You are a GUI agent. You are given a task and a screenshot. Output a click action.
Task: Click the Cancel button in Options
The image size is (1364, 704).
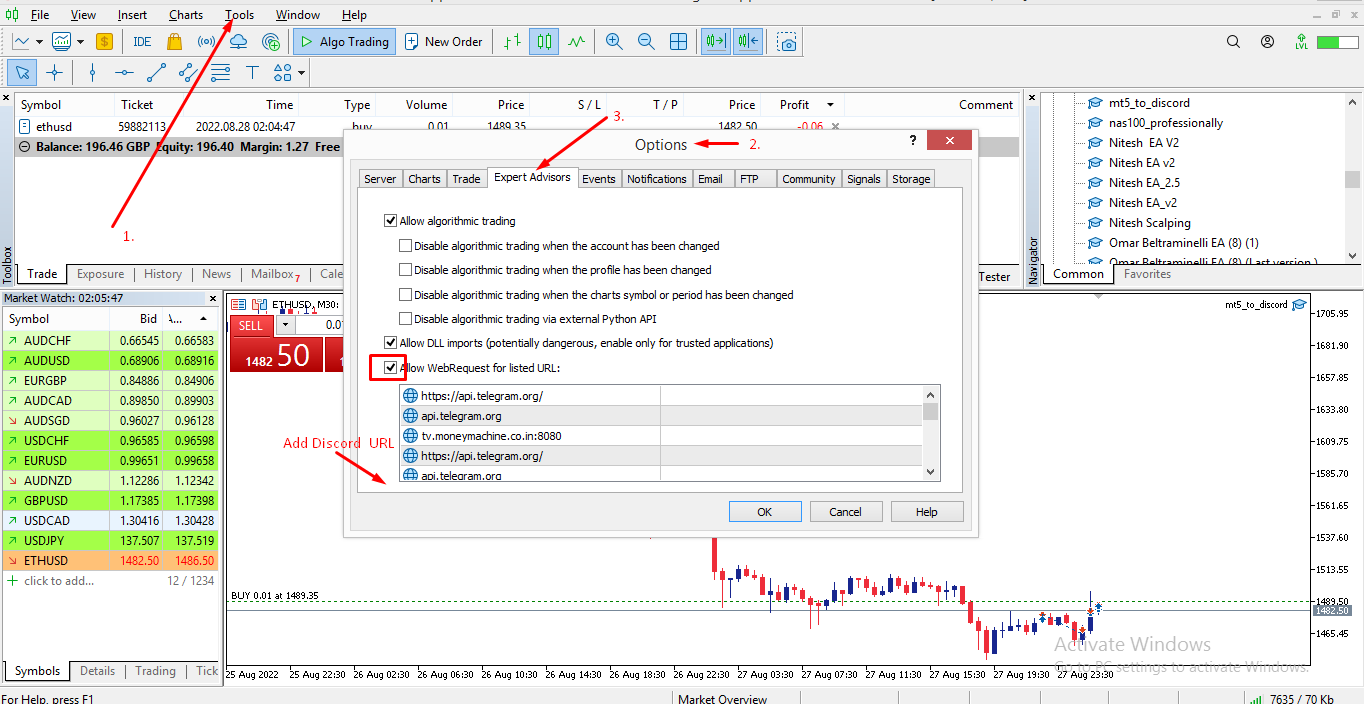(x=845, y=512)
